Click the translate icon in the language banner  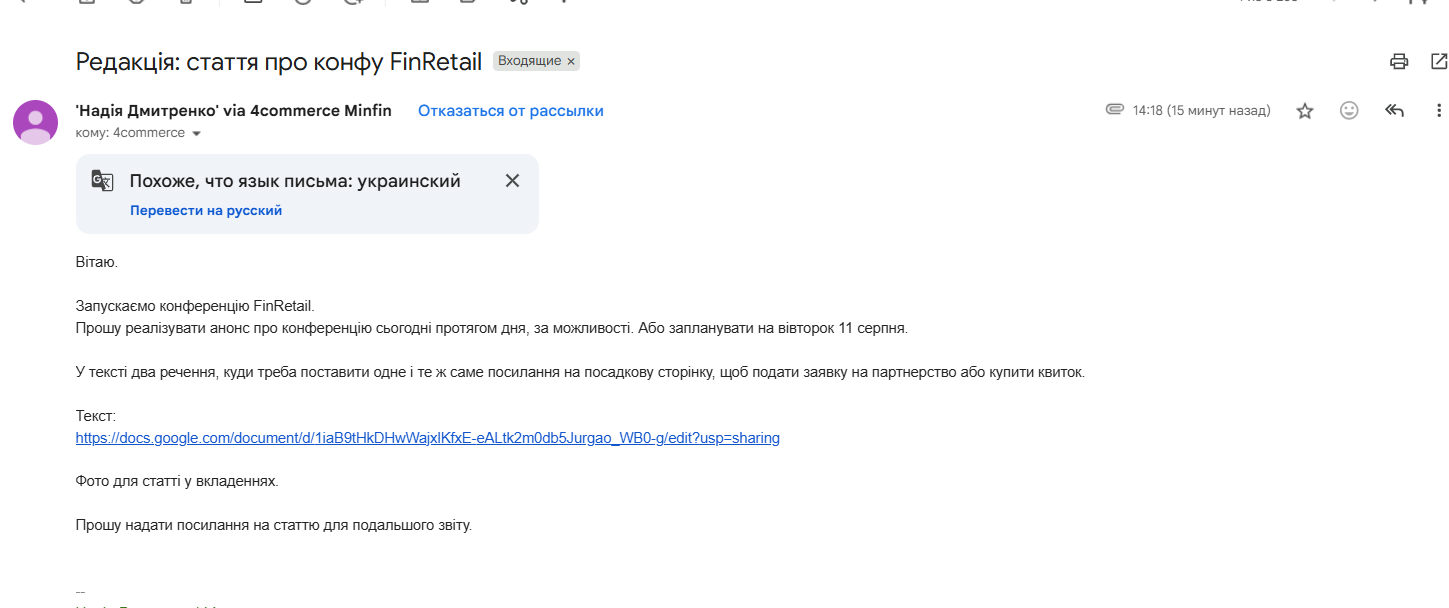pos(103,181)
